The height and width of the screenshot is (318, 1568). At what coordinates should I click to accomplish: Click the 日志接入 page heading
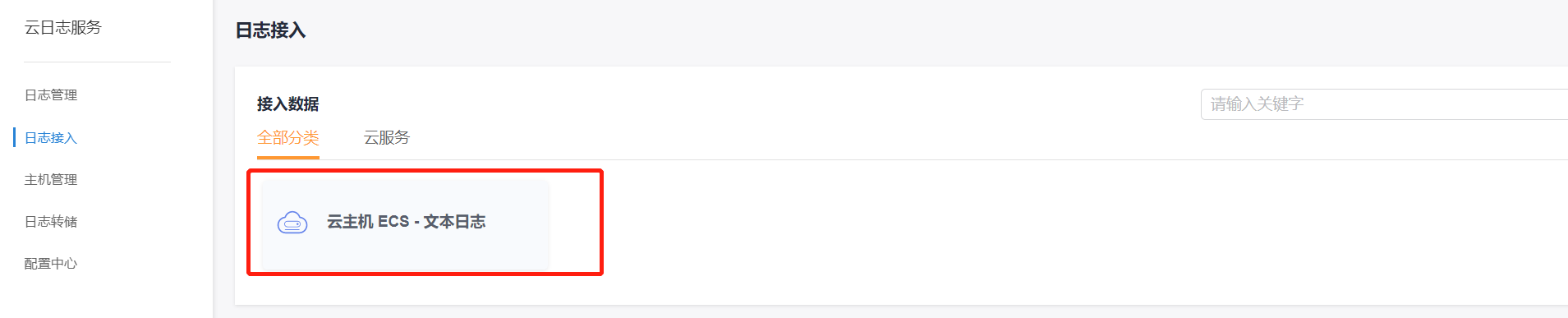[x=270, y=30]
